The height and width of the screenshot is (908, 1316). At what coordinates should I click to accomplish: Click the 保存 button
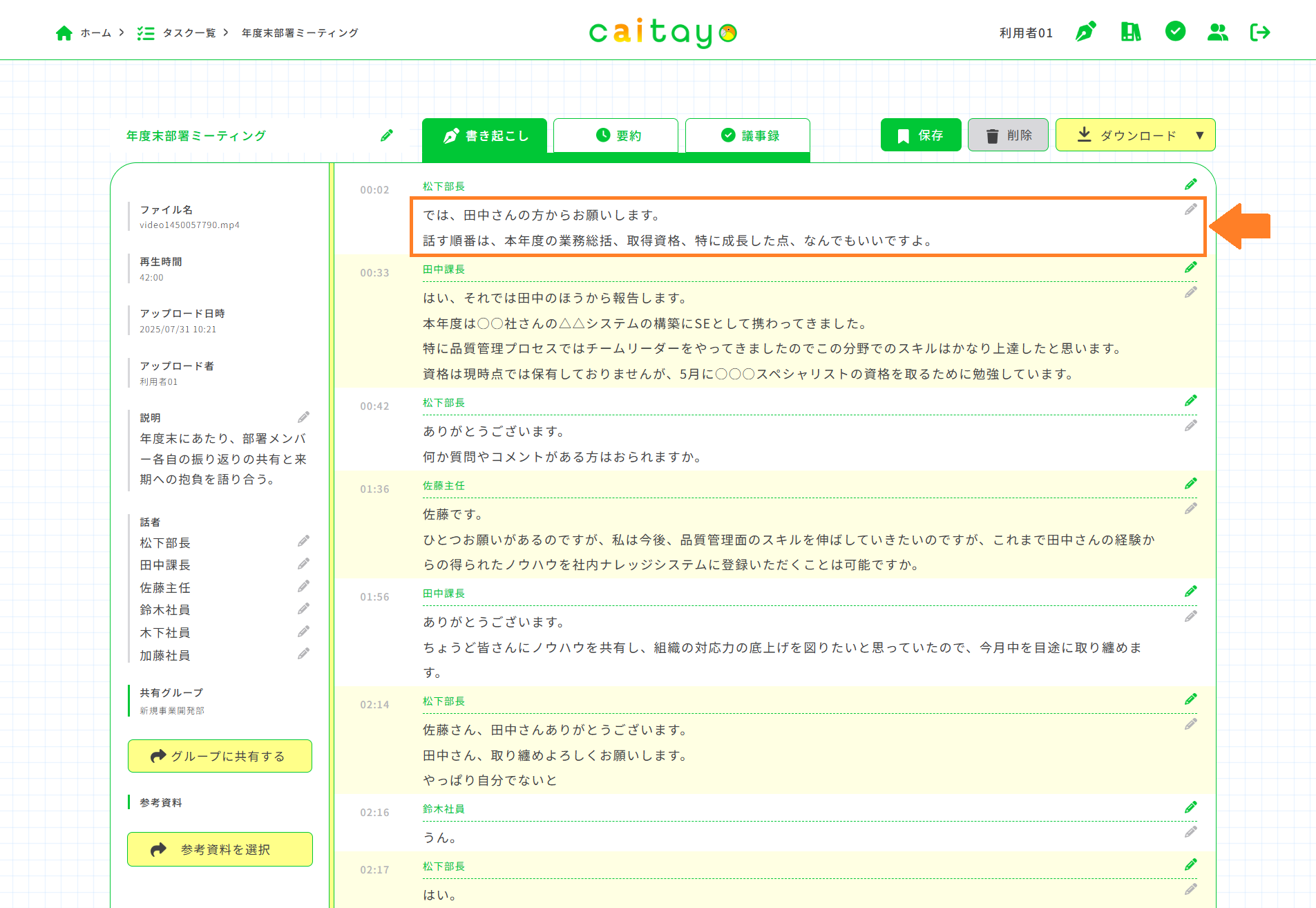pos(920,135)
